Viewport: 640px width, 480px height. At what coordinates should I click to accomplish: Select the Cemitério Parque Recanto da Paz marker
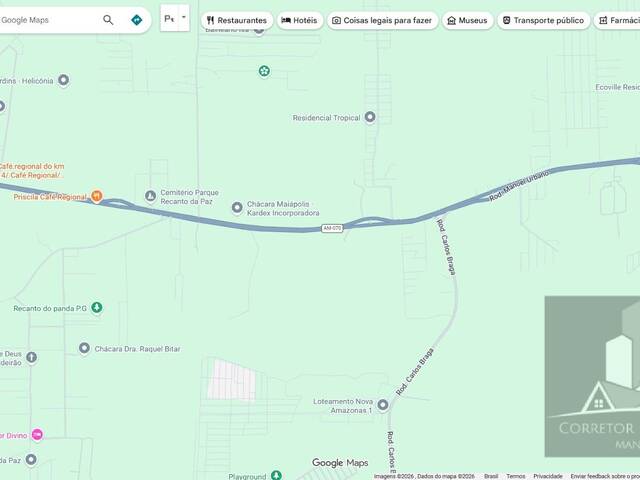[151, 196]
